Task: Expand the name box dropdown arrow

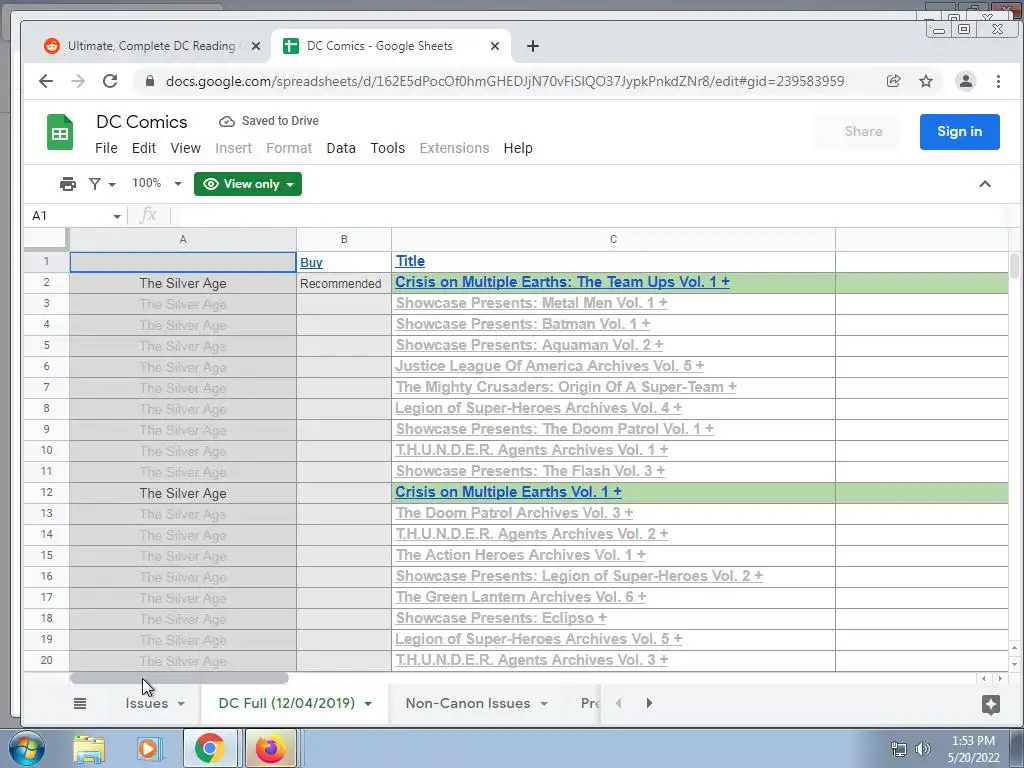Action: pyautogui.click(x=116, y=216)
